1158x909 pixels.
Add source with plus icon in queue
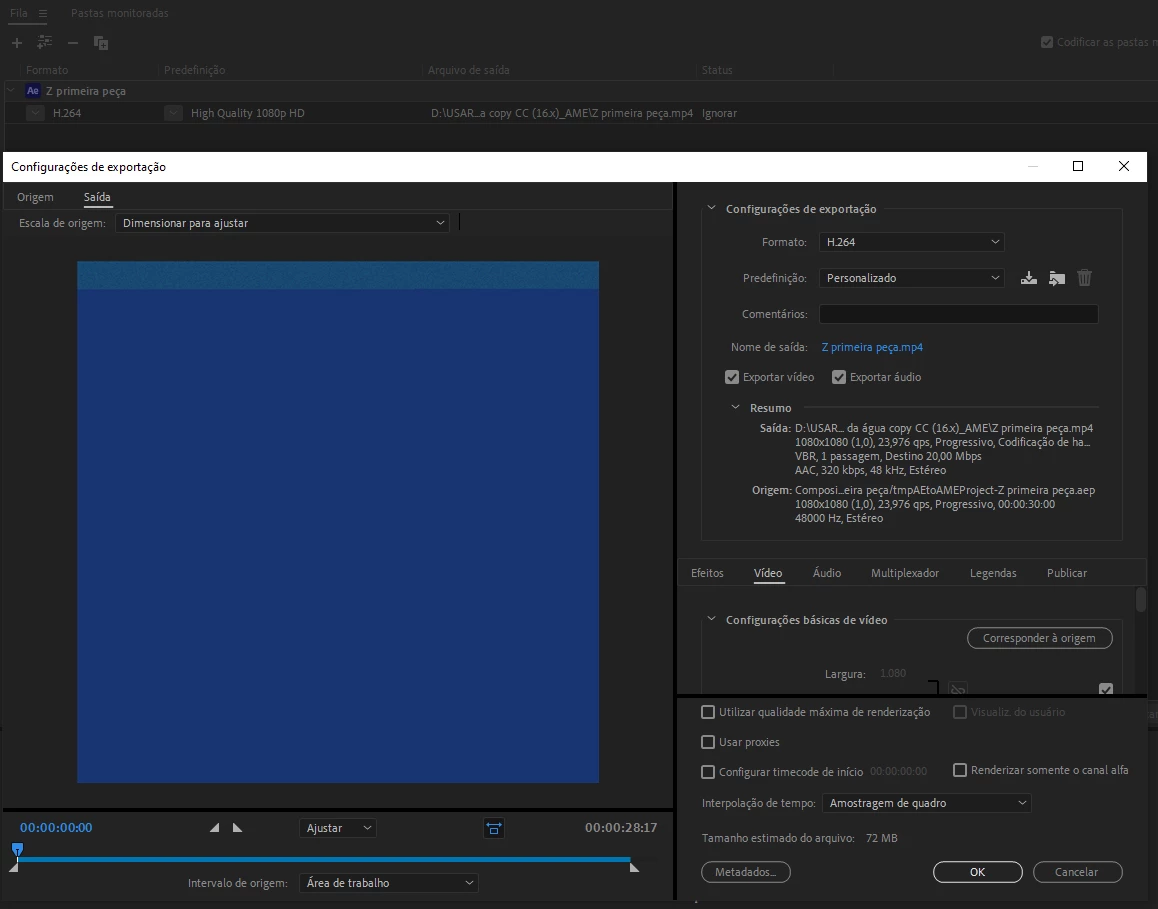point(16,43)
